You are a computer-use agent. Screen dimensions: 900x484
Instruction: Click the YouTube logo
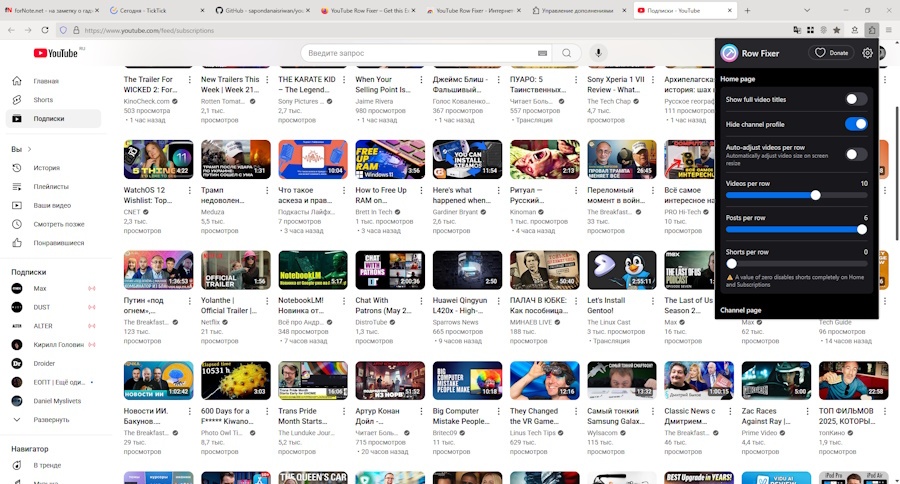coord(56,53)
